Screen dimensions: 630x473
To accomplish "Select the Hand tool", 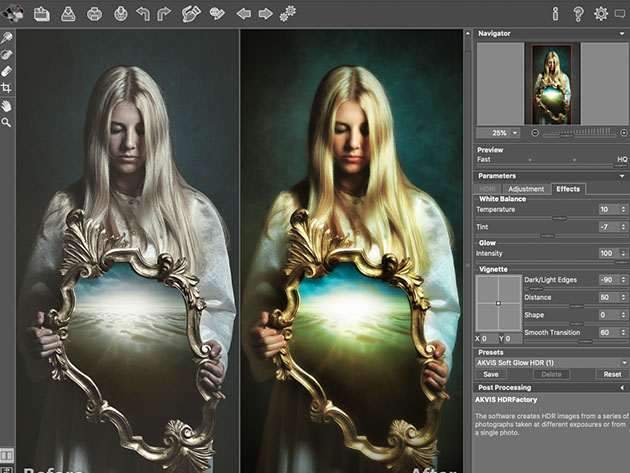I will click(7, 105).
